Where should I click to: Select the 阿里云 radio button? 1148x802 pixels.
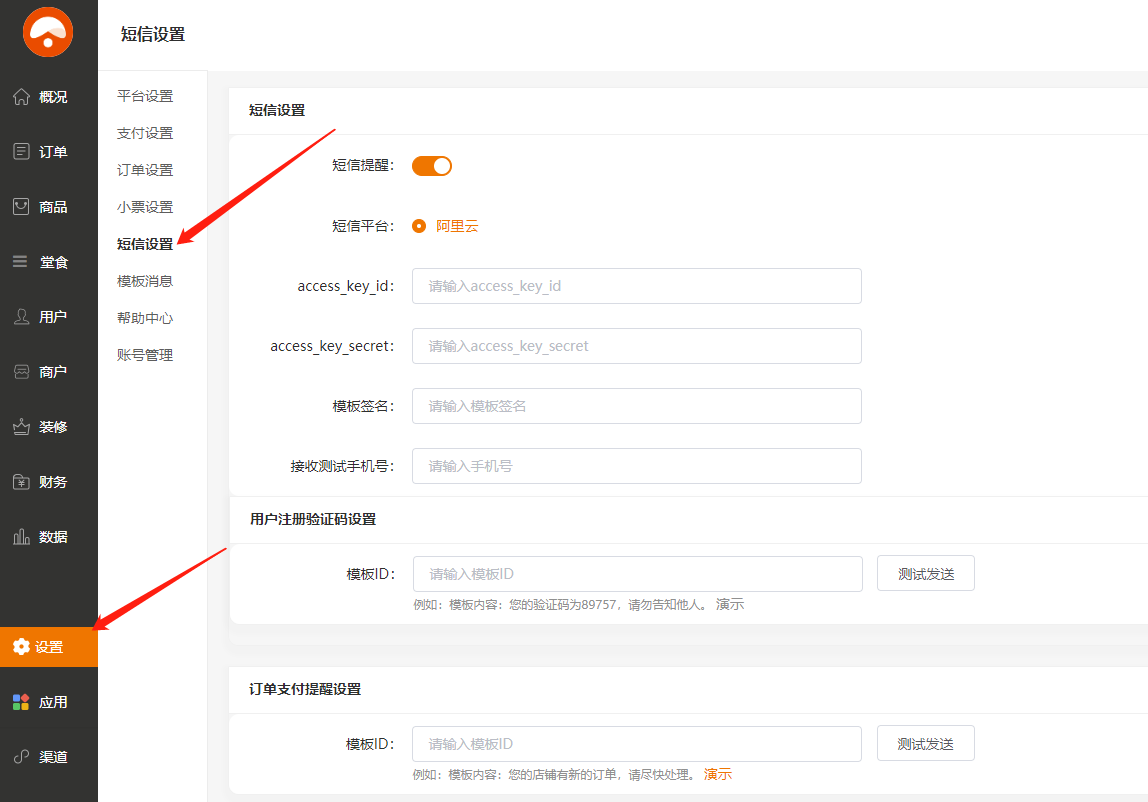[419, 226]
